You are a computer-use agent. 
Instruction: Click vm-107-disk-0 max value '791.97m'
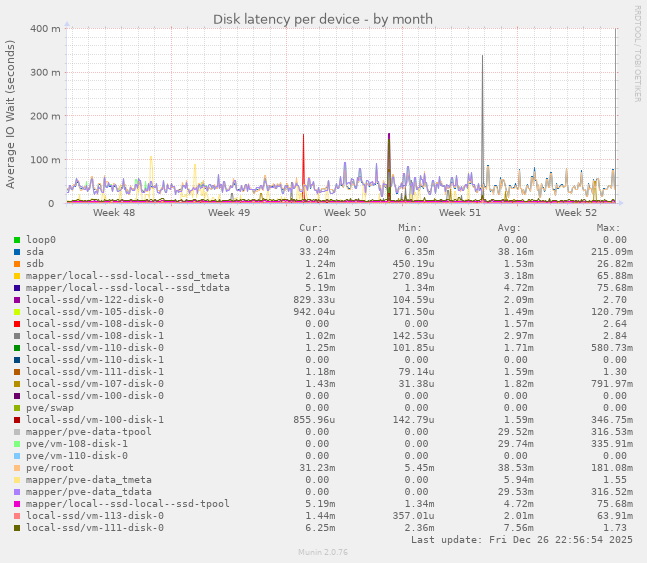pyautogui.click(x=612, y=383)
